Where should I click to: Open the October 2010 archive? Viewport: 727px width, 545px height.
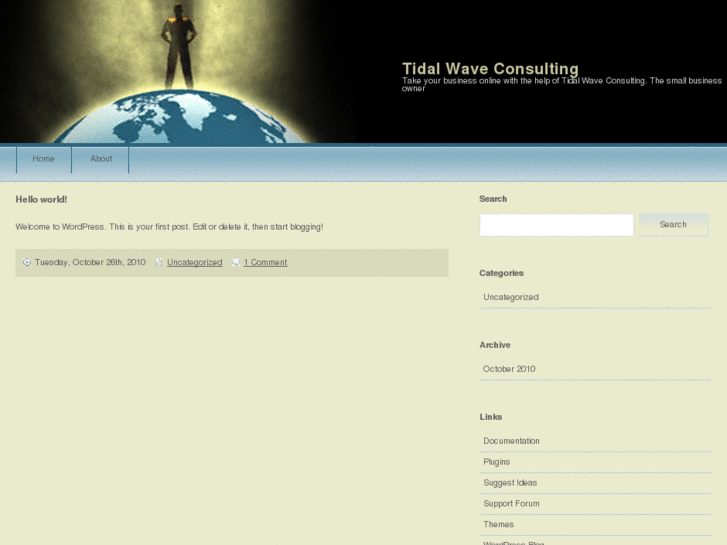(x=509, y=369)
